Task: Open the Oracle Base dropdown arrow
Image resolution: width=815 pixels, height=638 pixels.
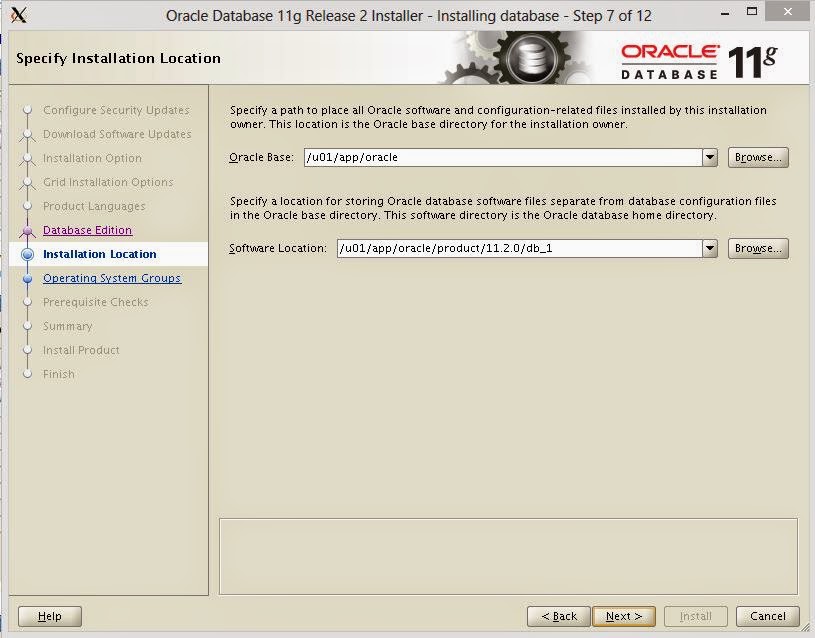Action: tap(709, 158)
